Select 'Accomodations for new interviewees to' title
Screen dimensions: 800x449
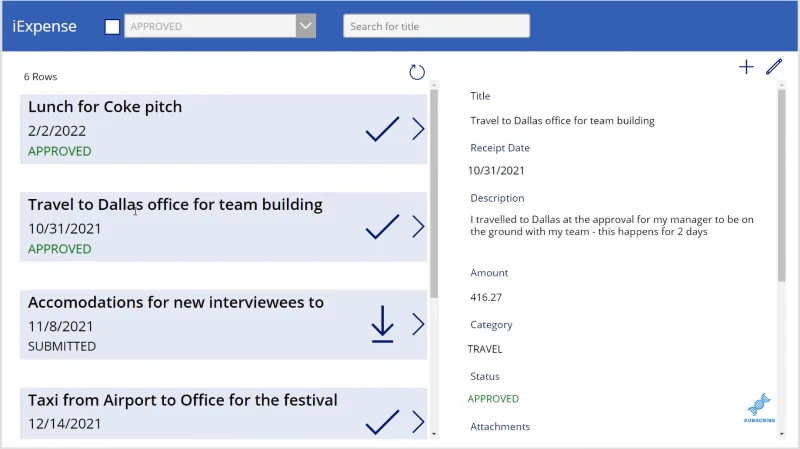(176, 302)
